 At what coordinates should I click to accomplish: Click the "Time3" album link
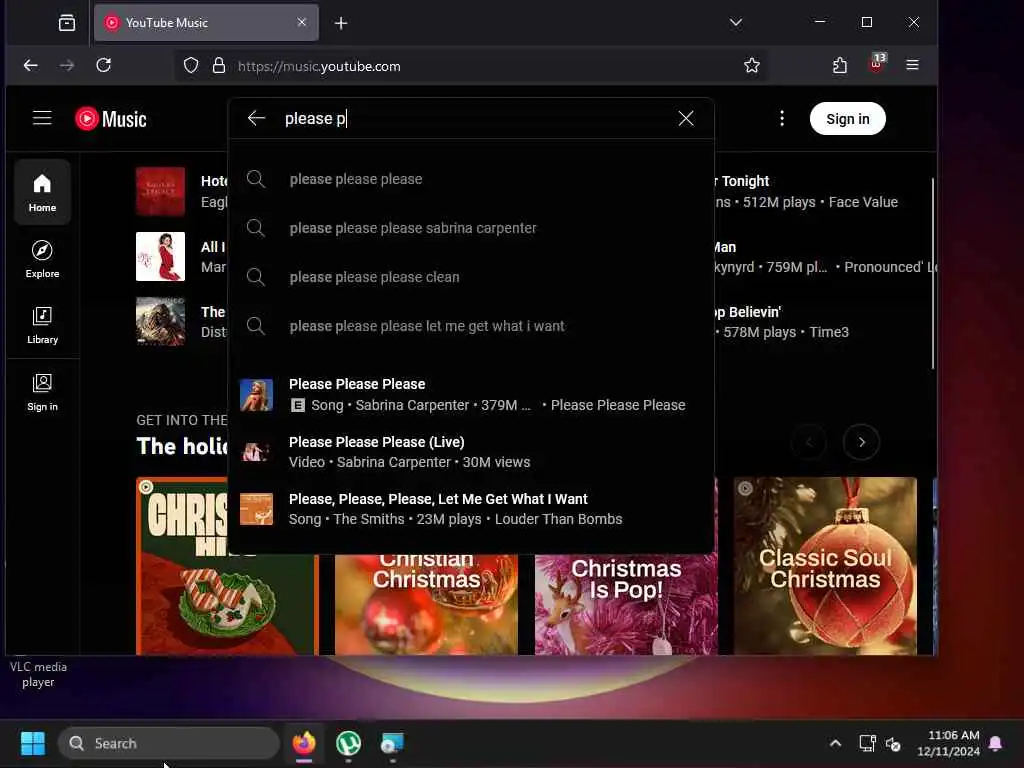coord(829,332)
